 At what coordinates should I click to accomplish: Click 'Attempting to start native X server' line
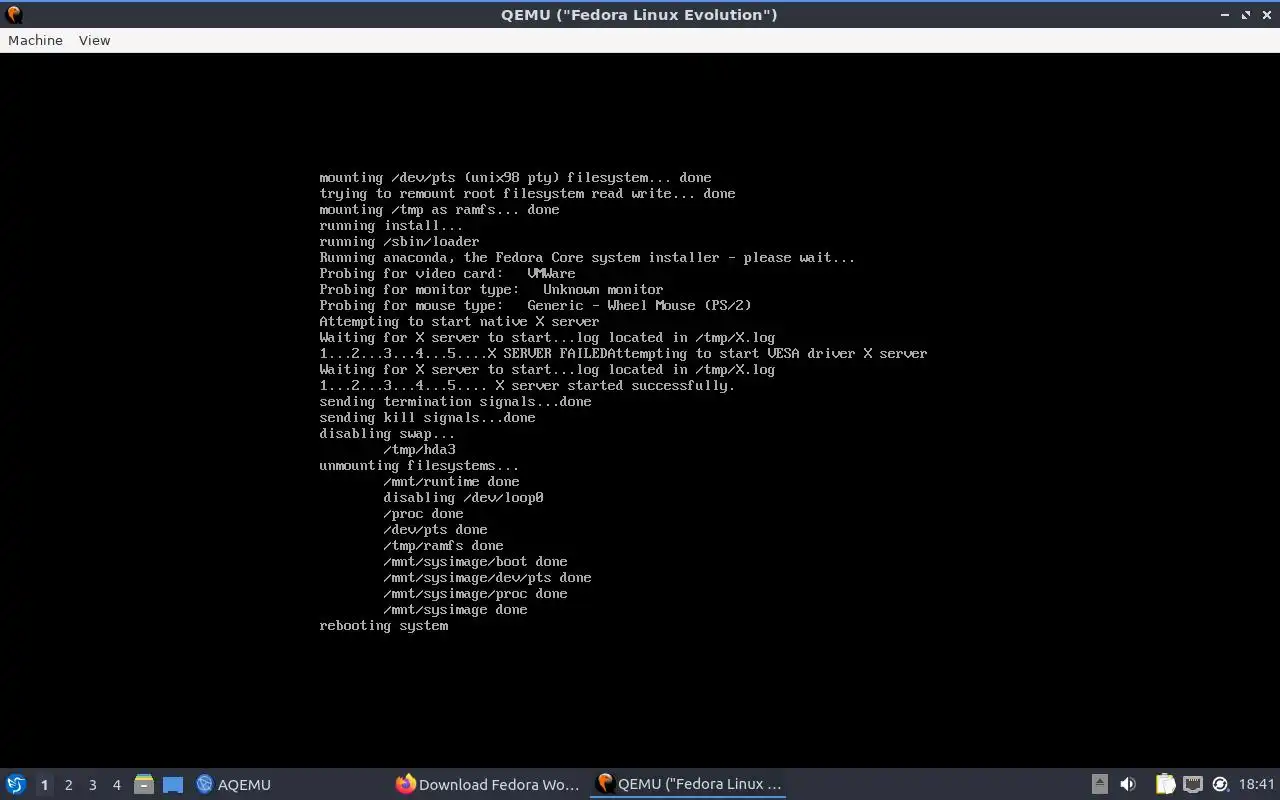click(459, 321)
